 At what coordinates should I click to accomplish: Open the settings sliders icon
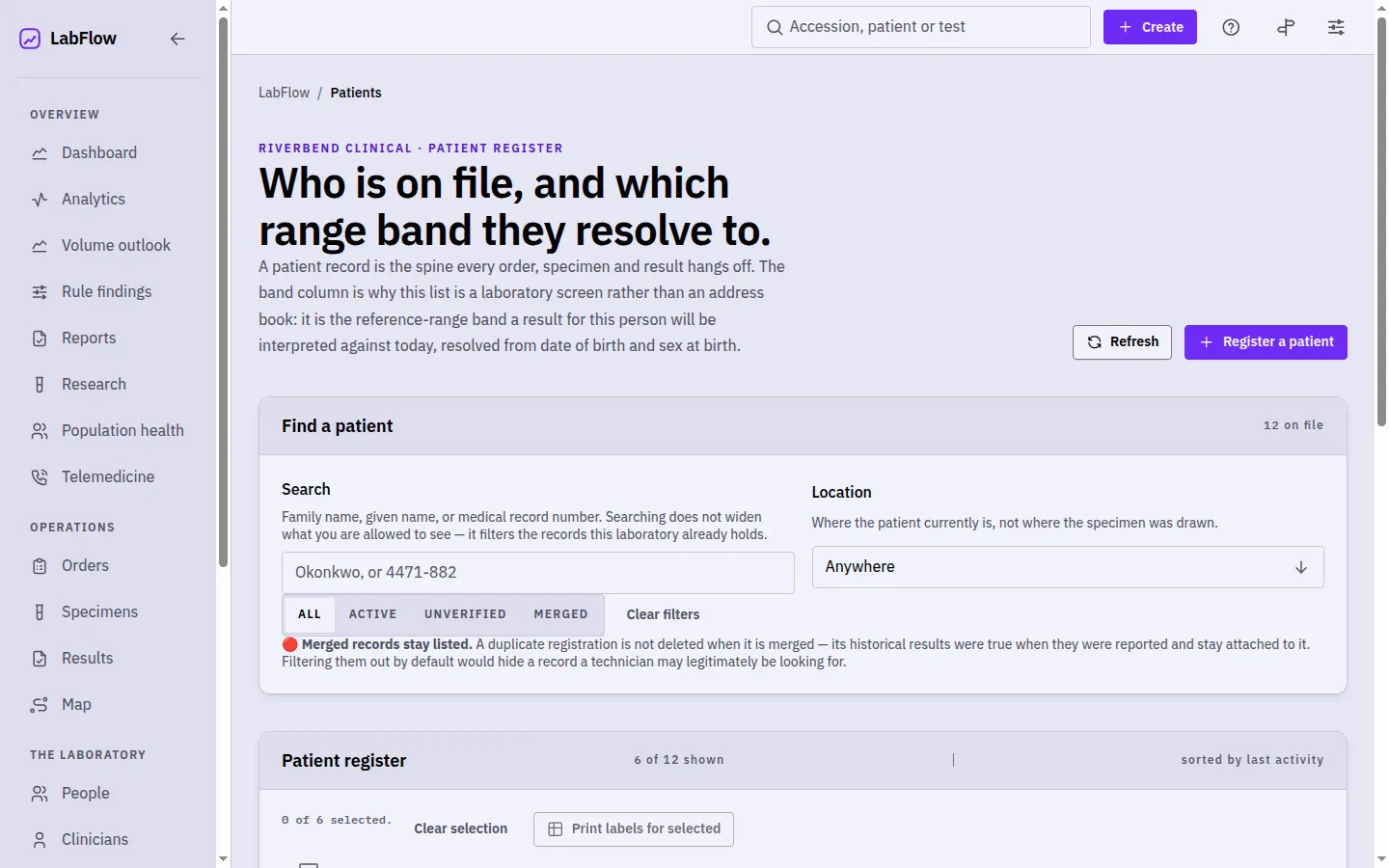[1336, 27]
